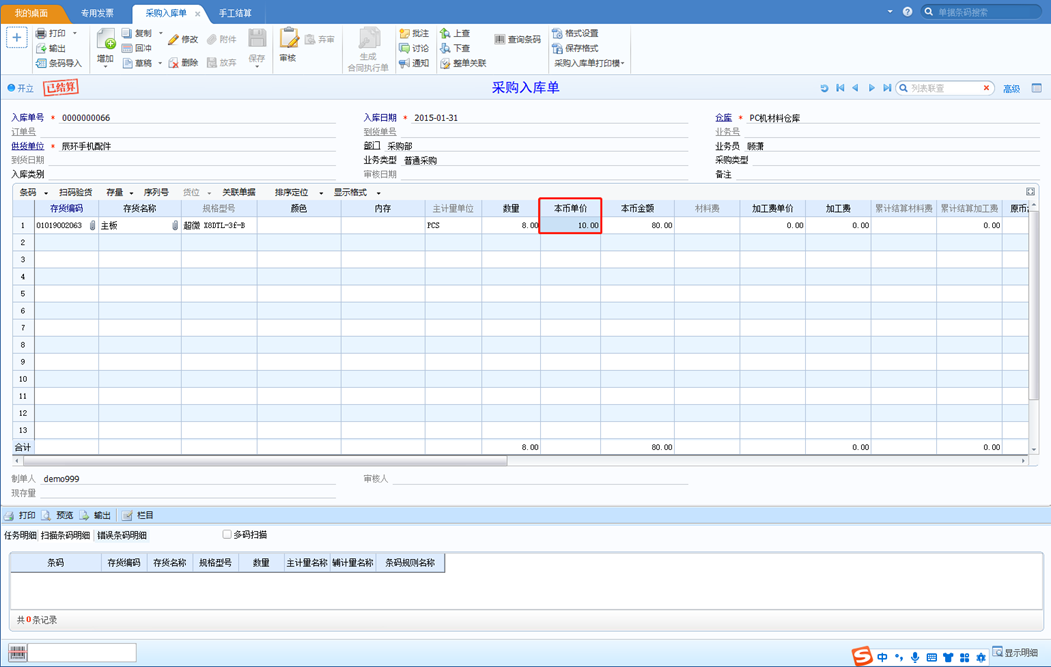Click the barcode scanner icon at bottom left
Image resolution: width=1051 pixels, height=667 pixels.
click(x=18, y=652)
